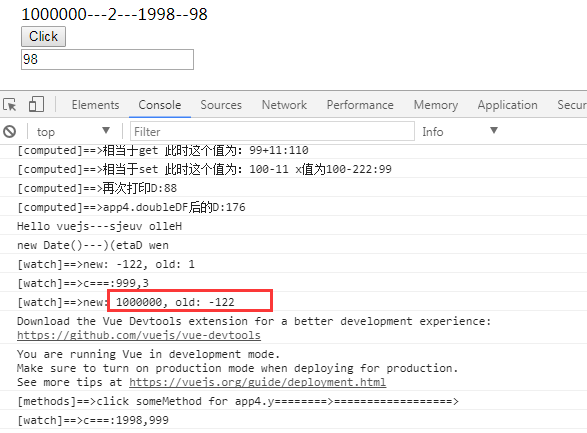This screenshot has width=587, height=433.
Task: Select the page text 1000000---2---1998--98
Action: click(115, 14)
